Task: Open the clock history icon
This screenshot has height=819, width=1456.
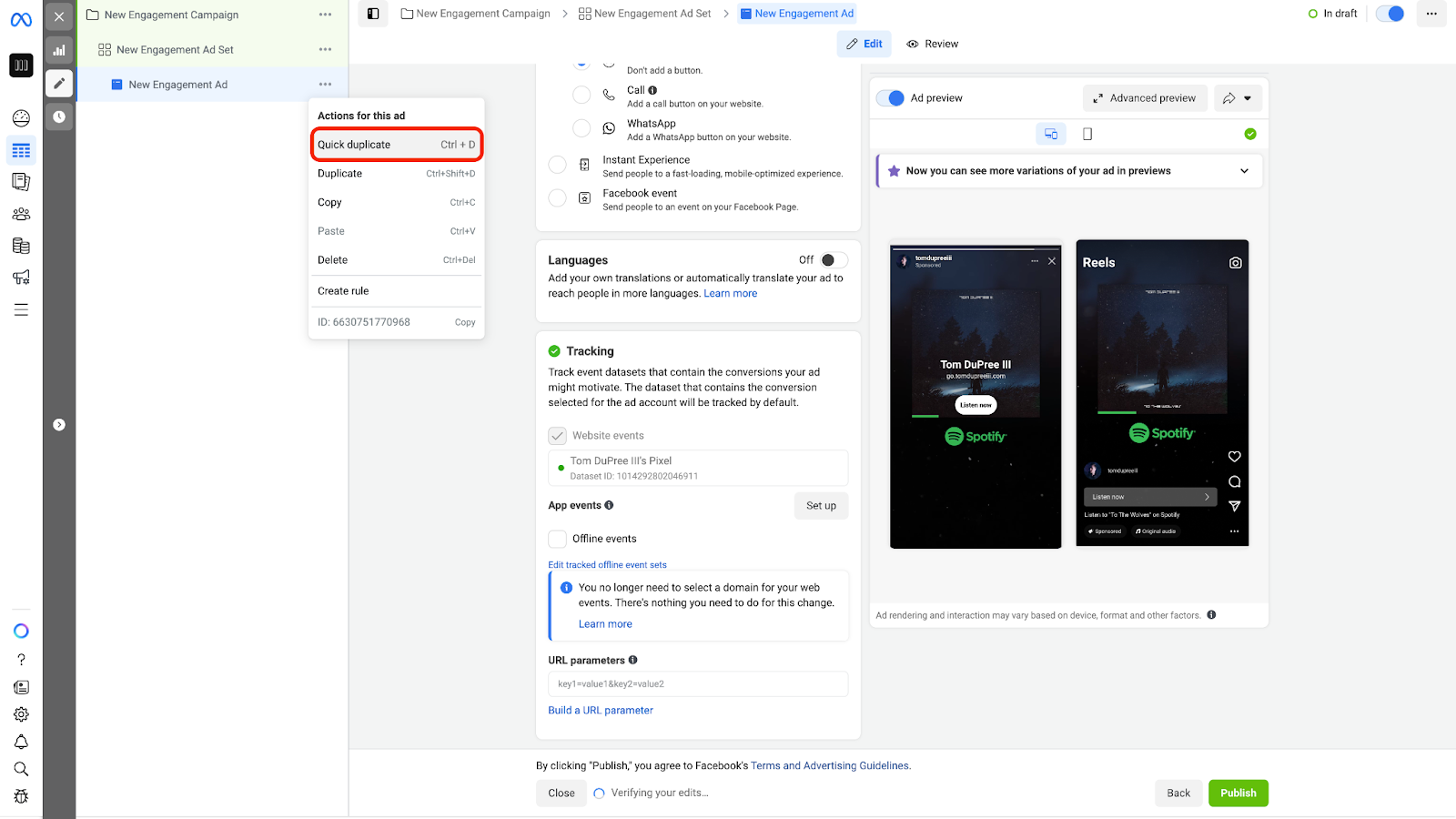Action: click(59, 116)
